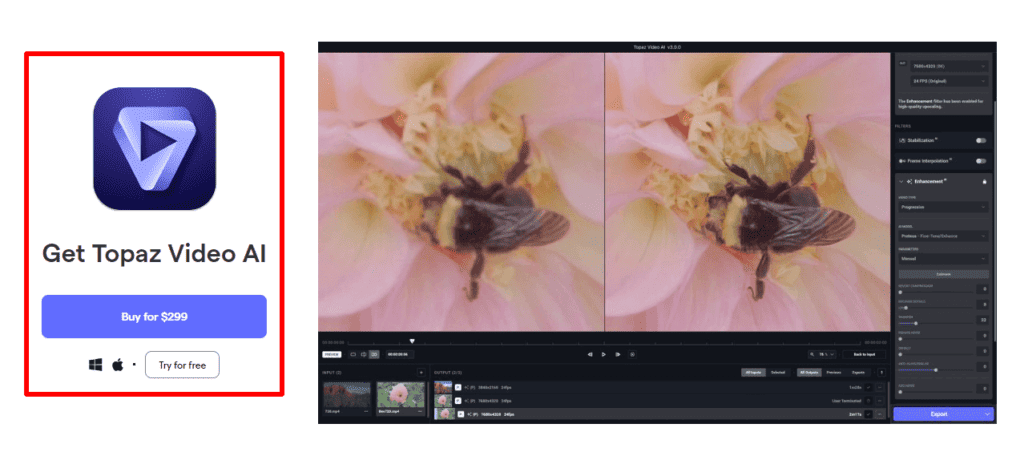The height and width of the screenshot is (456, 1024).
Task: Open the Export options dropdown arrow
Action: (988, 414)
